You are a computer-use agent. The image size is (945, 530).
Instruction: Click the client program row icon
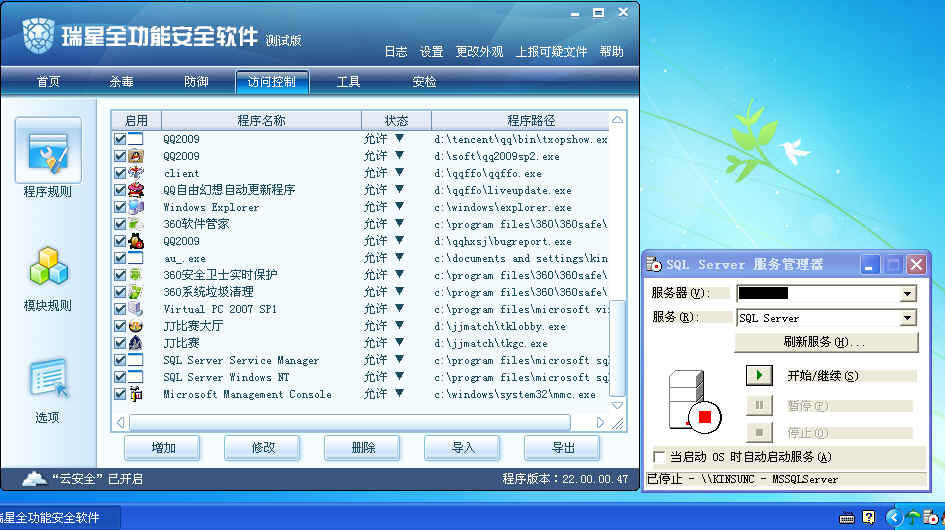[x=136, y=173]
